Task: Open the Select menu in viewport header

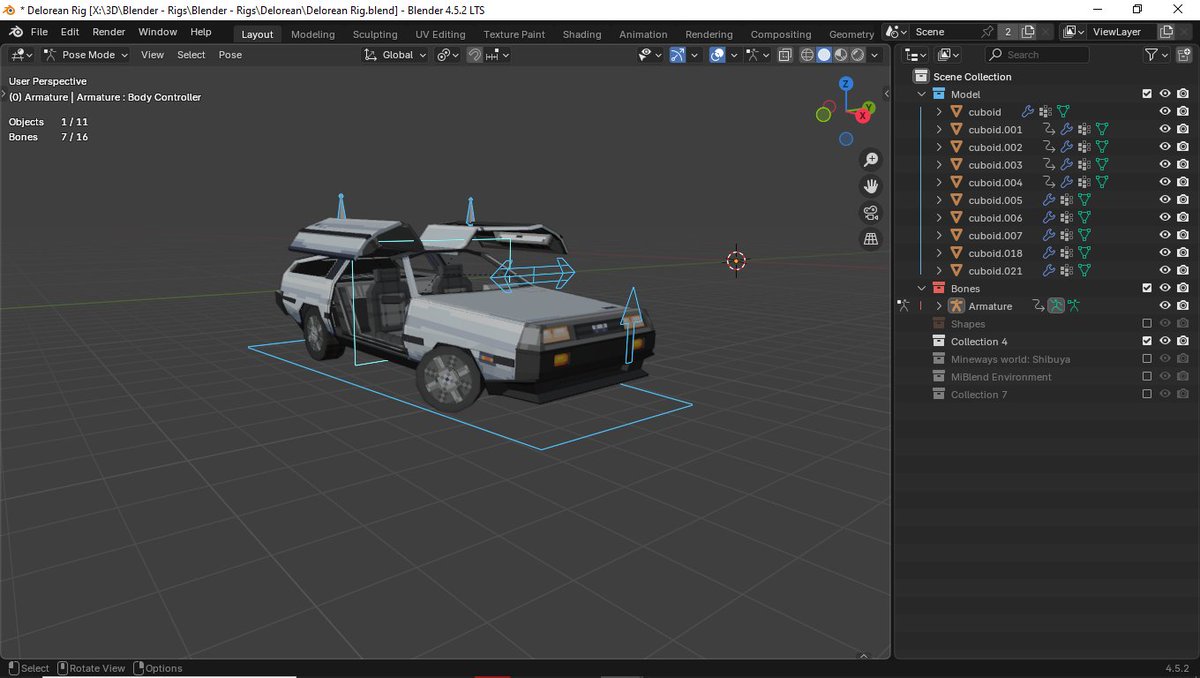Action: coord(191,55)
